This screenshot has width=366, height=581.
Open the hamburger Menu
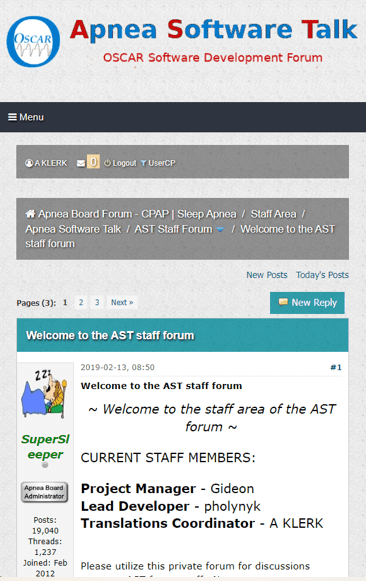click(26, 117)
